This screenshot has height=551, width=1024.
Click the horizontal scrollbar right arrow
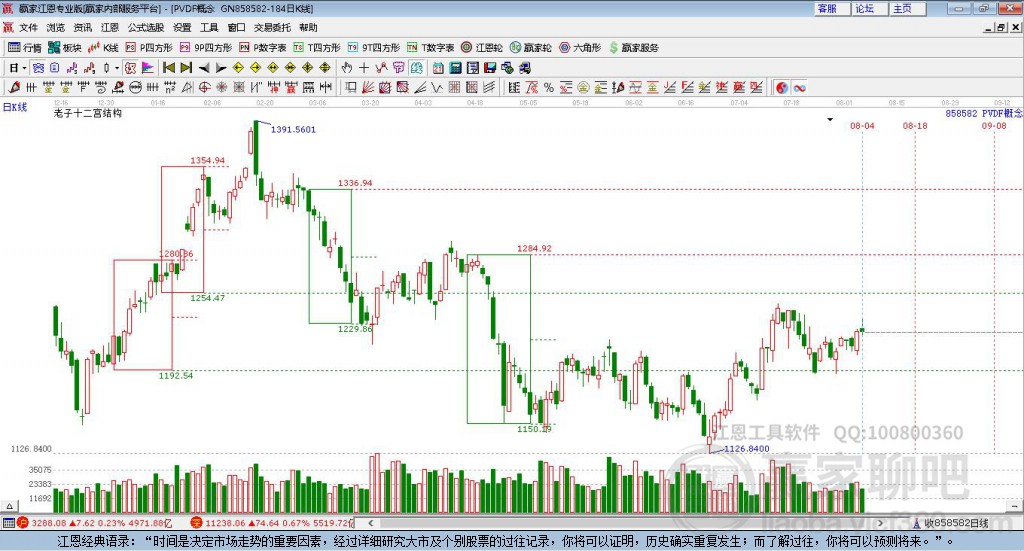click(x=880, y=523)
